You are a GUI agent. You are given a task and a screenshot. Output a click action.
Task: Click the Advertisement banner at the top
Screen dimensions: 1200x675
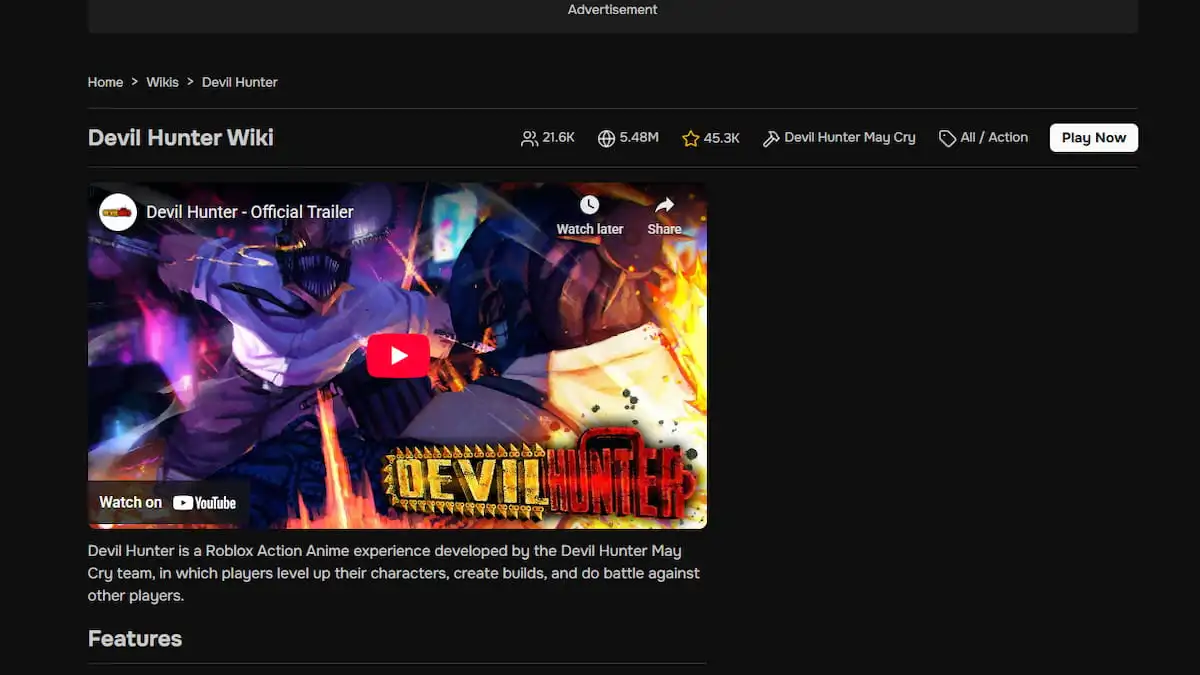612,12
